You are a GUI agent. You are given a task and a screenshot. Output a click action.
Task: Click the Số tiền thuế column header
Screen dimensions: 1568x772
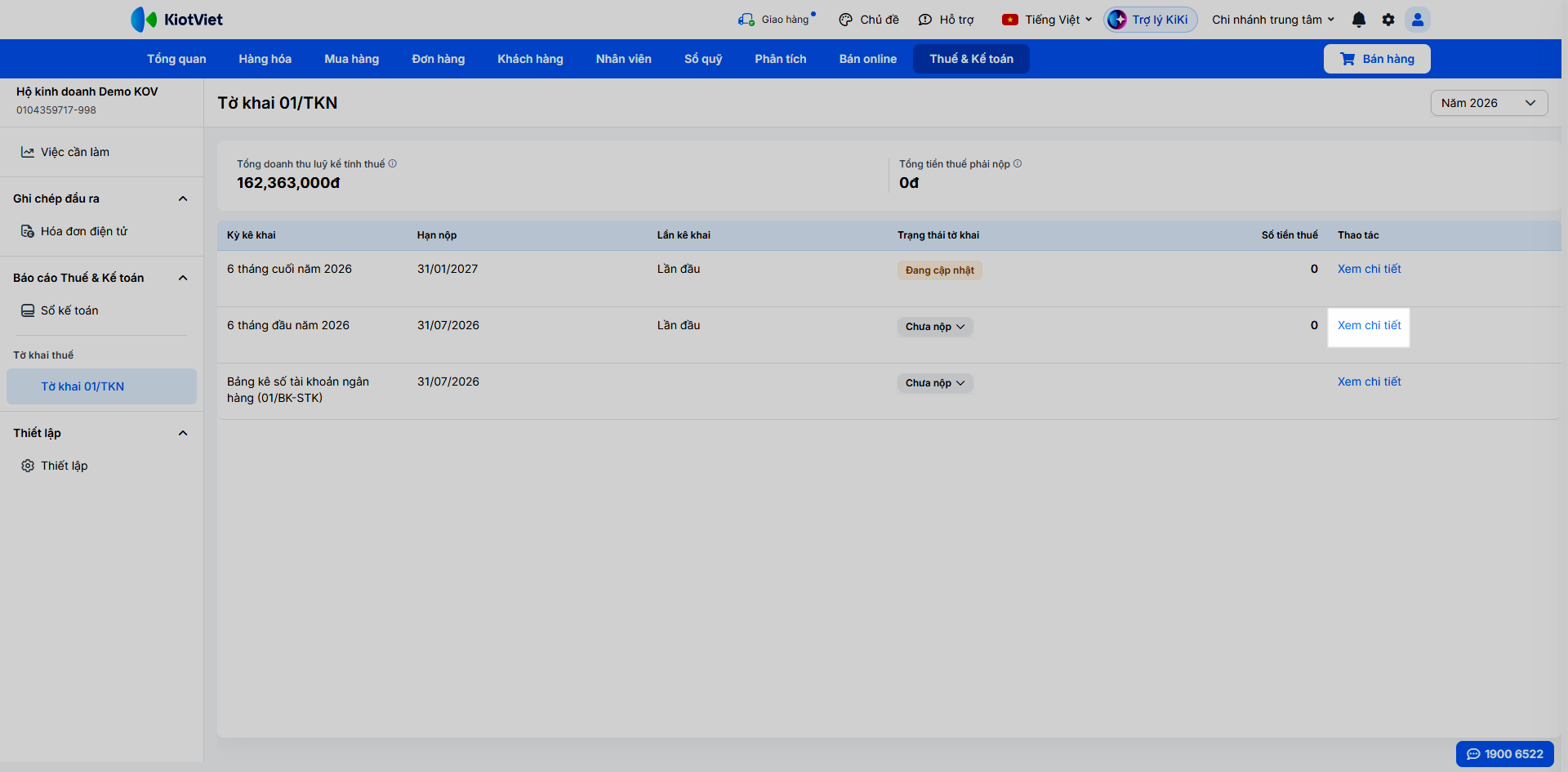click(1290, 235)
